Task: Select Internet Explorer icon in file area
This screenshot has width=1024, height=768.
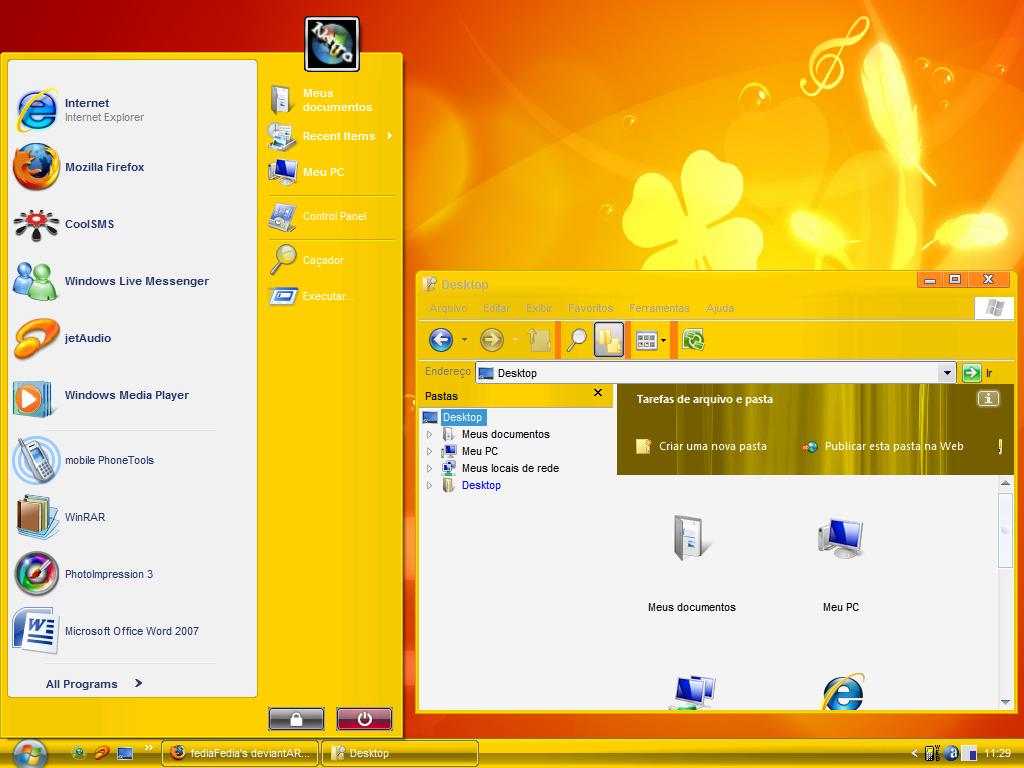Action: 843,691
